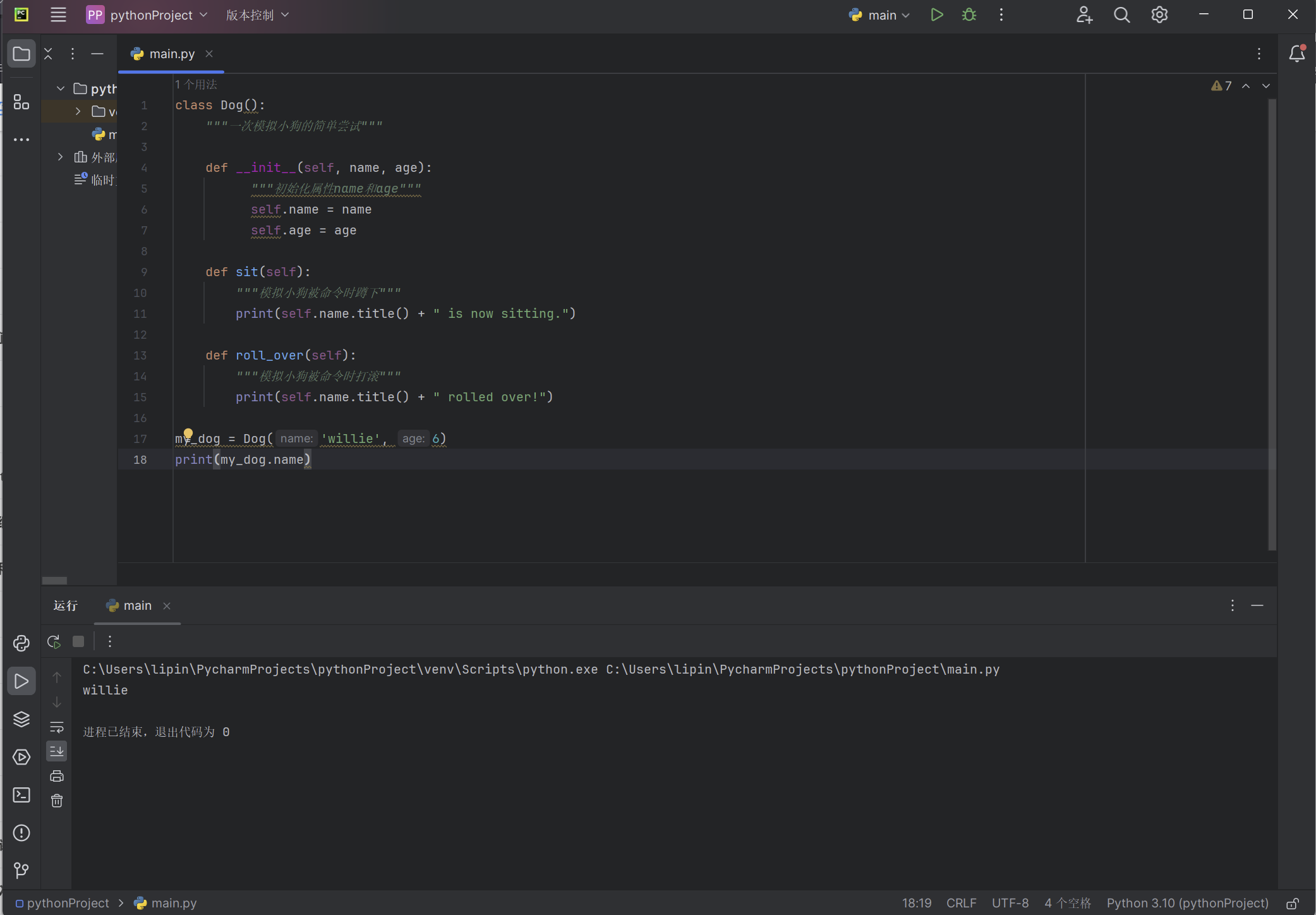Click main.py breadcrumb in status bar
Viewport: 1316px width, 915px height.
[x=166, y=903]
